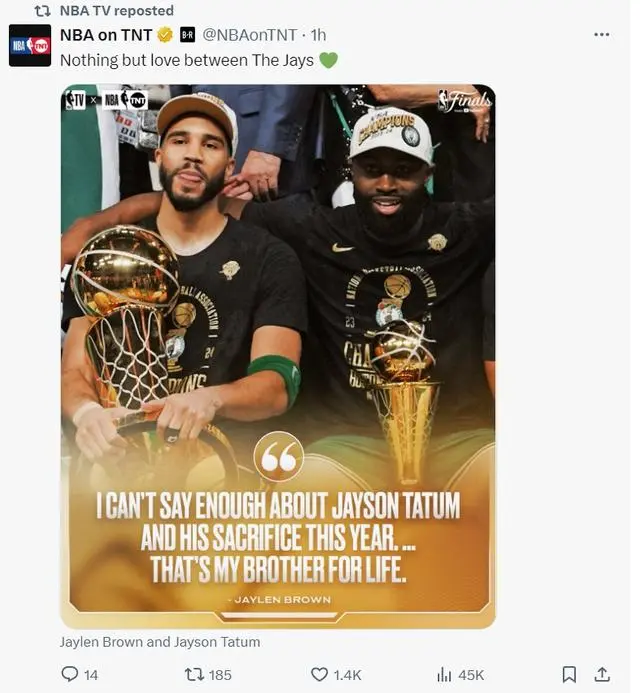Click the image caption Jaylen Brown and Jayson Tatum
This screenshot has height=693, width=640.
coord(160,642)
